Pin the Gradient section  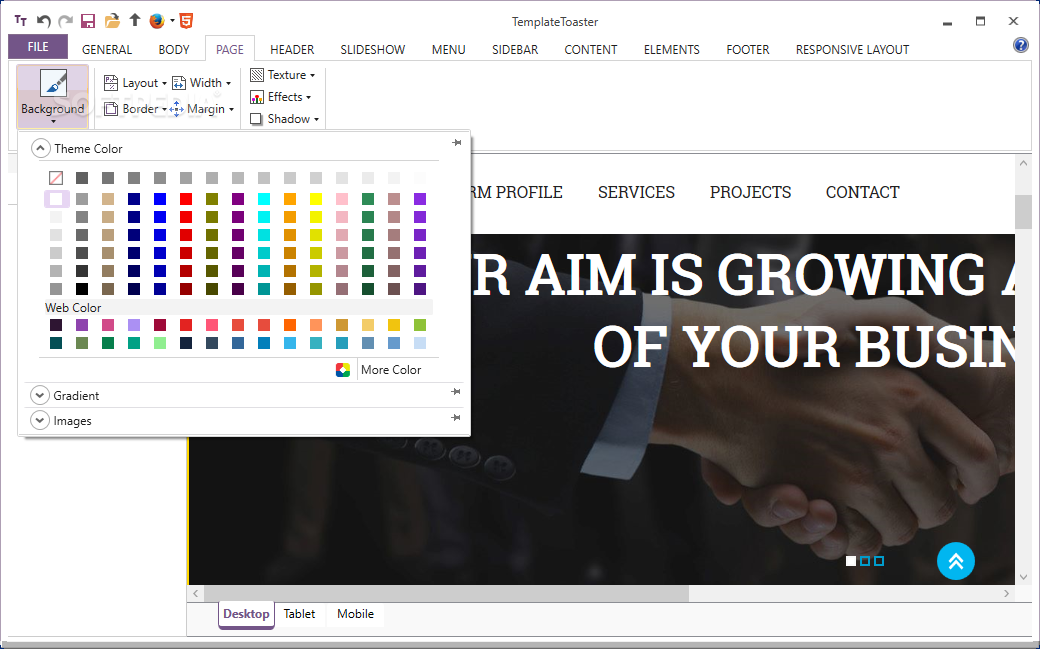456,392
